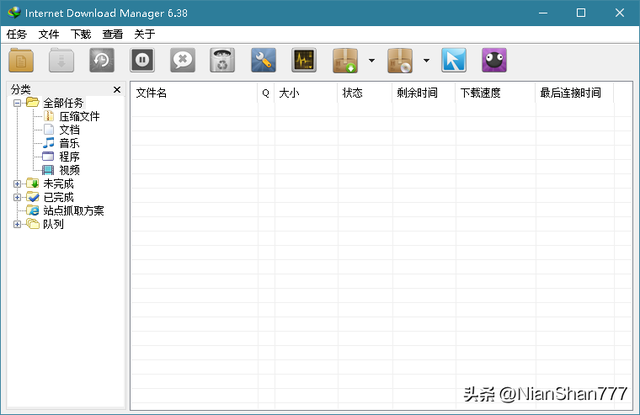Select the 文档 category
Screen dimensions: 640x415
click(69, 130)
